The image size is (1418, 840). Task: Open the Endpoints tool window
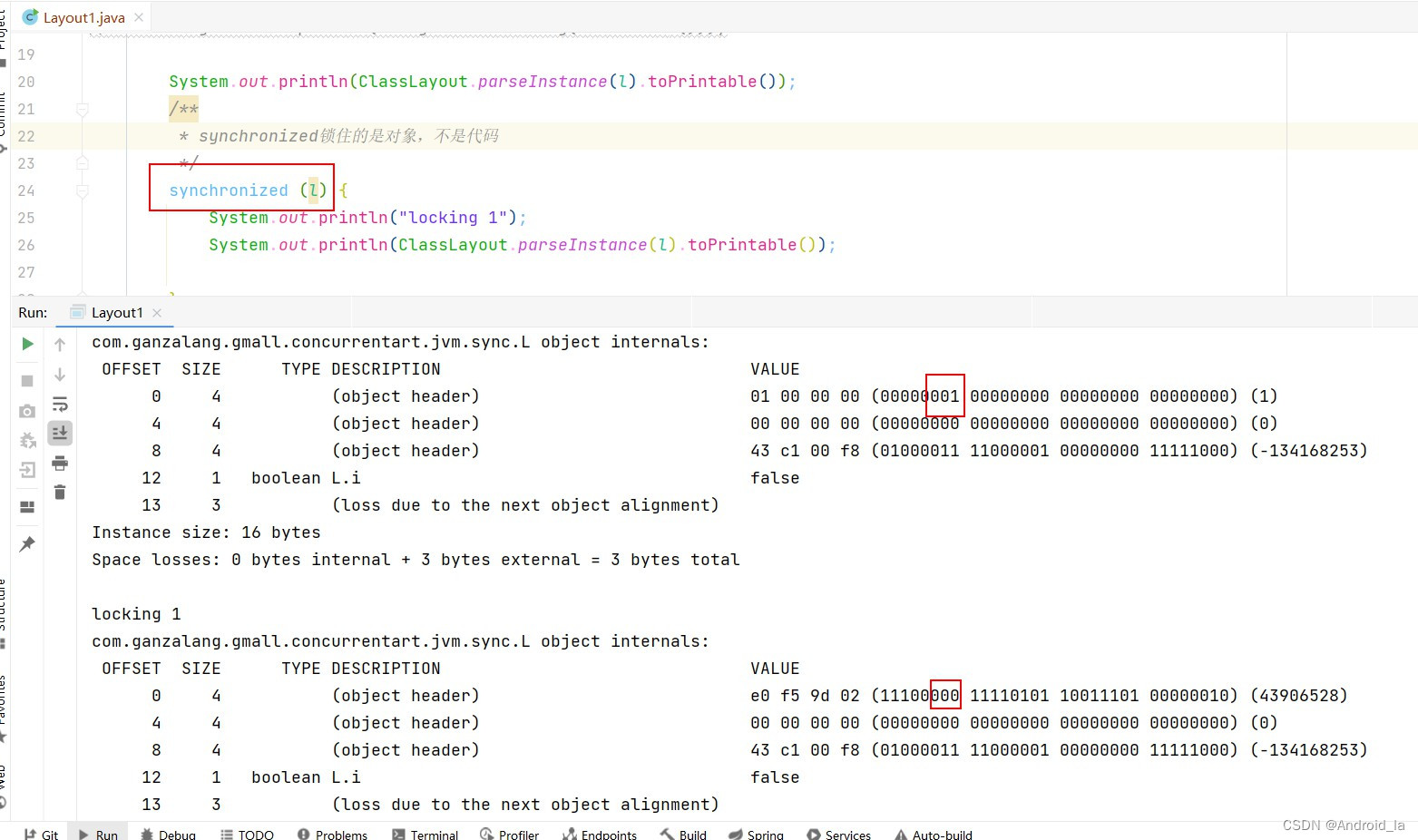click(600, 834)
